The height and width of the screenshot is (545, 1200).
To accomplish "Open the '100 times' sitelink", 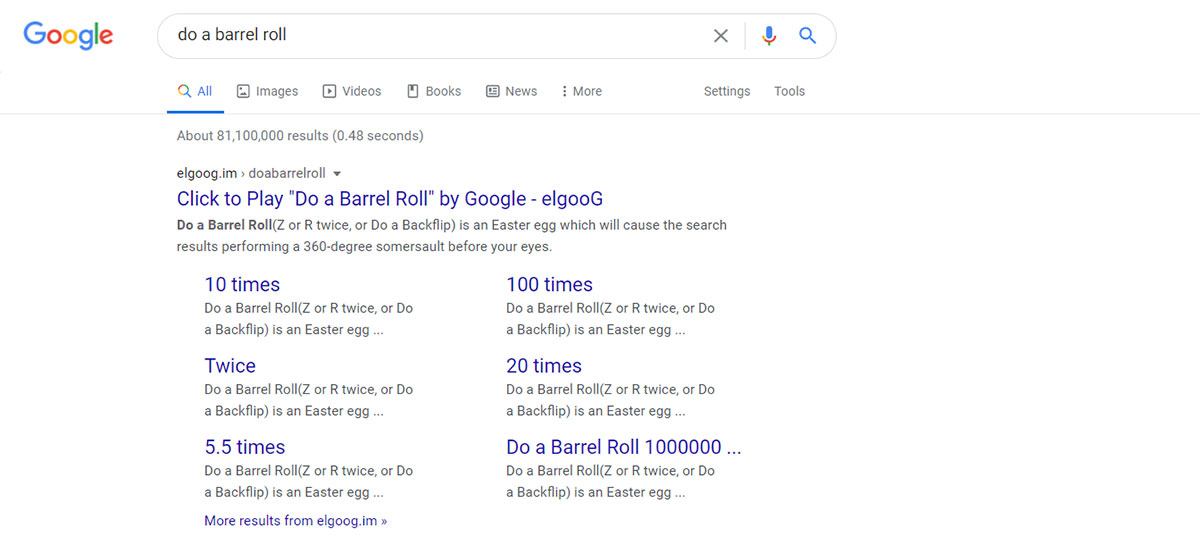I will (549, 285).
